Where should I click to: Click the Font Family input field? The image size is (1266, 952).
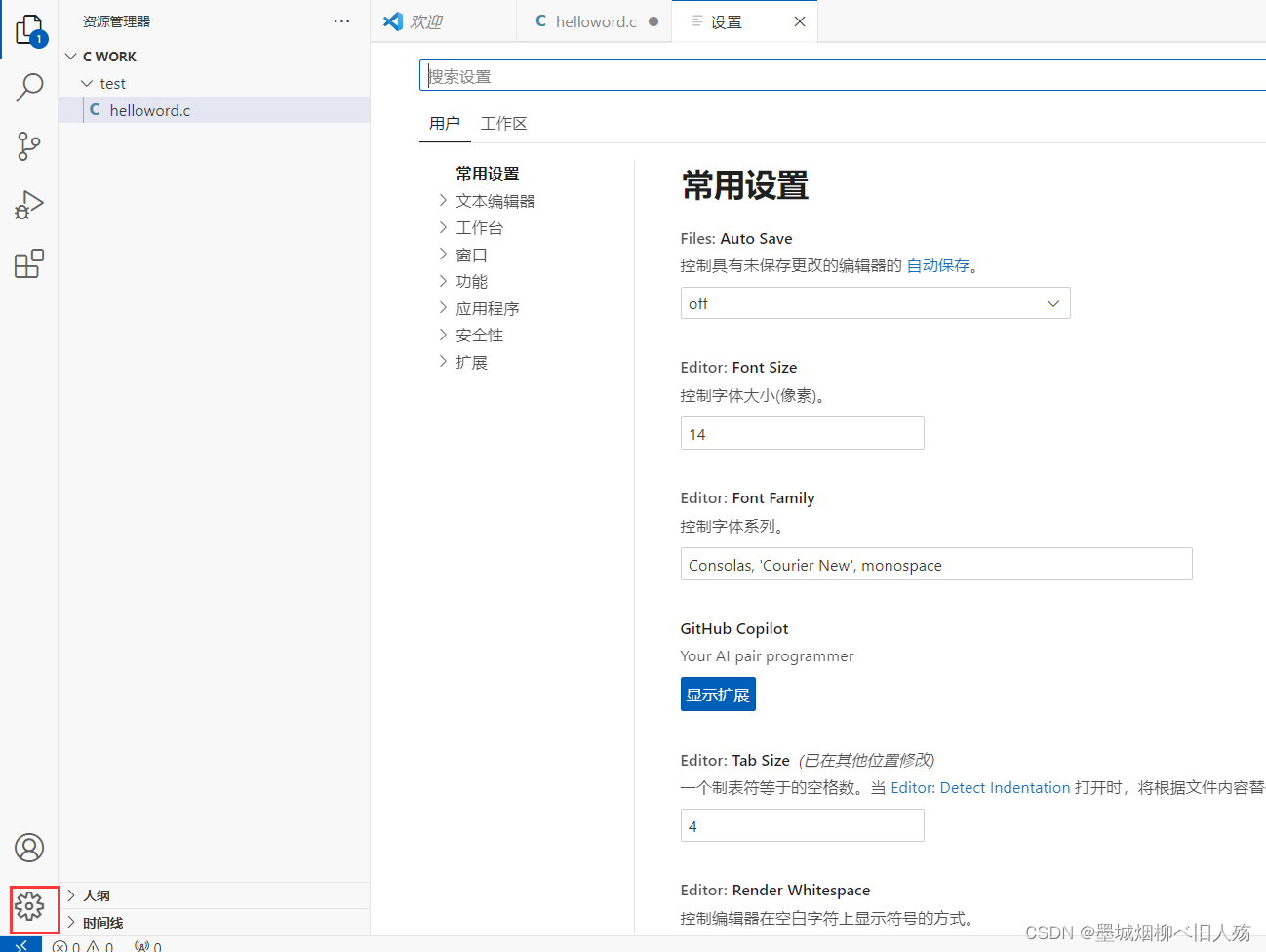[x=936, y=565]
